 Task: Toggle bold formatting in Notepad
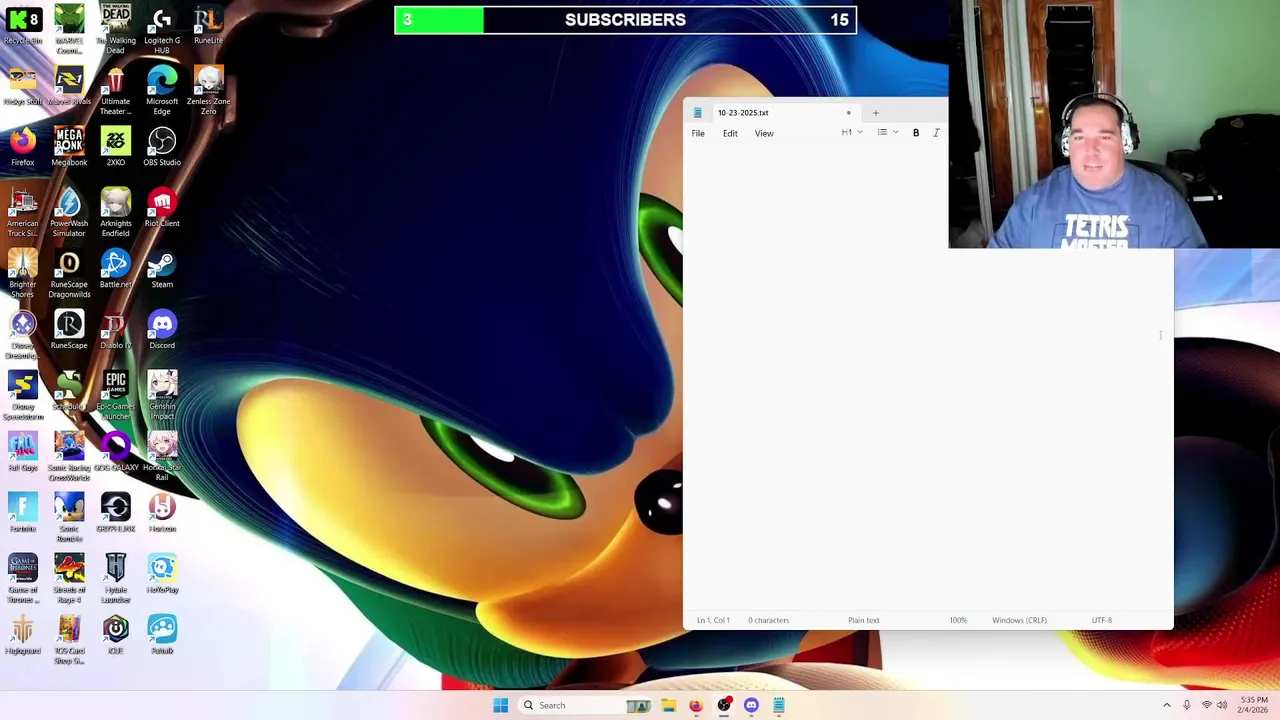pos(916,133)
